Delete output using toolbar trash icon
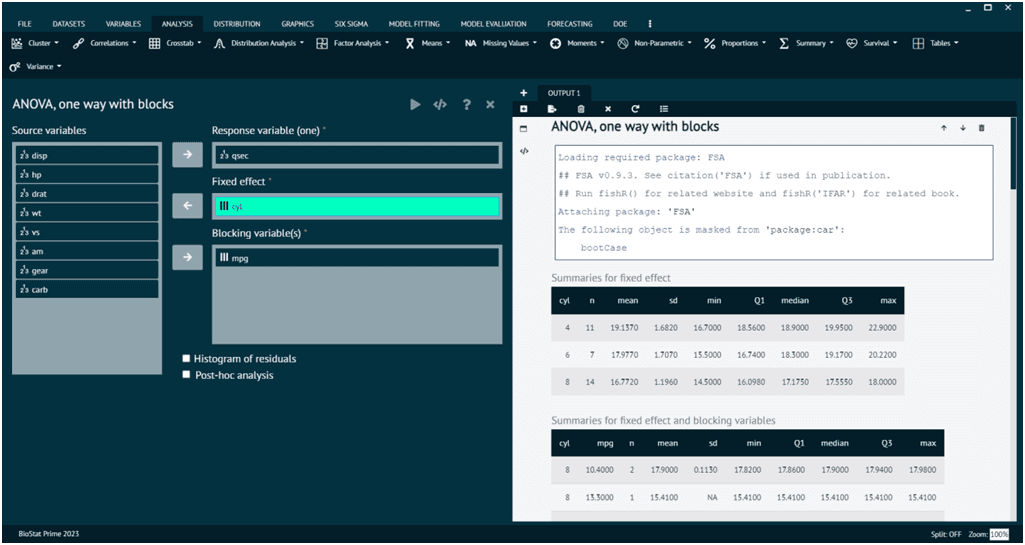The width and height of the screenshot is (1025, 545). (581, 109)
